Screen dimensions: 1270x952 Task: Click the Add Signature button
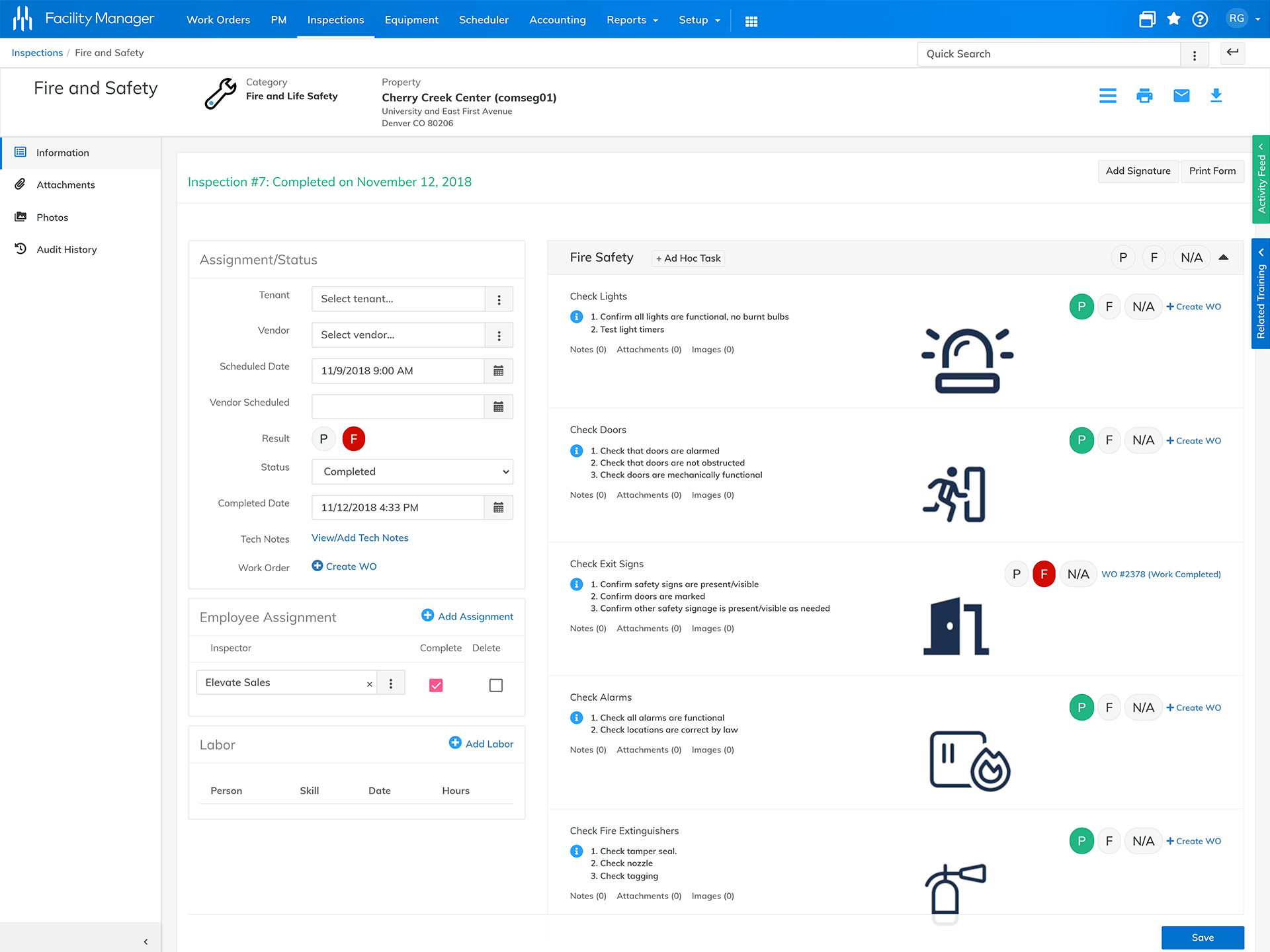[1138, 171]
